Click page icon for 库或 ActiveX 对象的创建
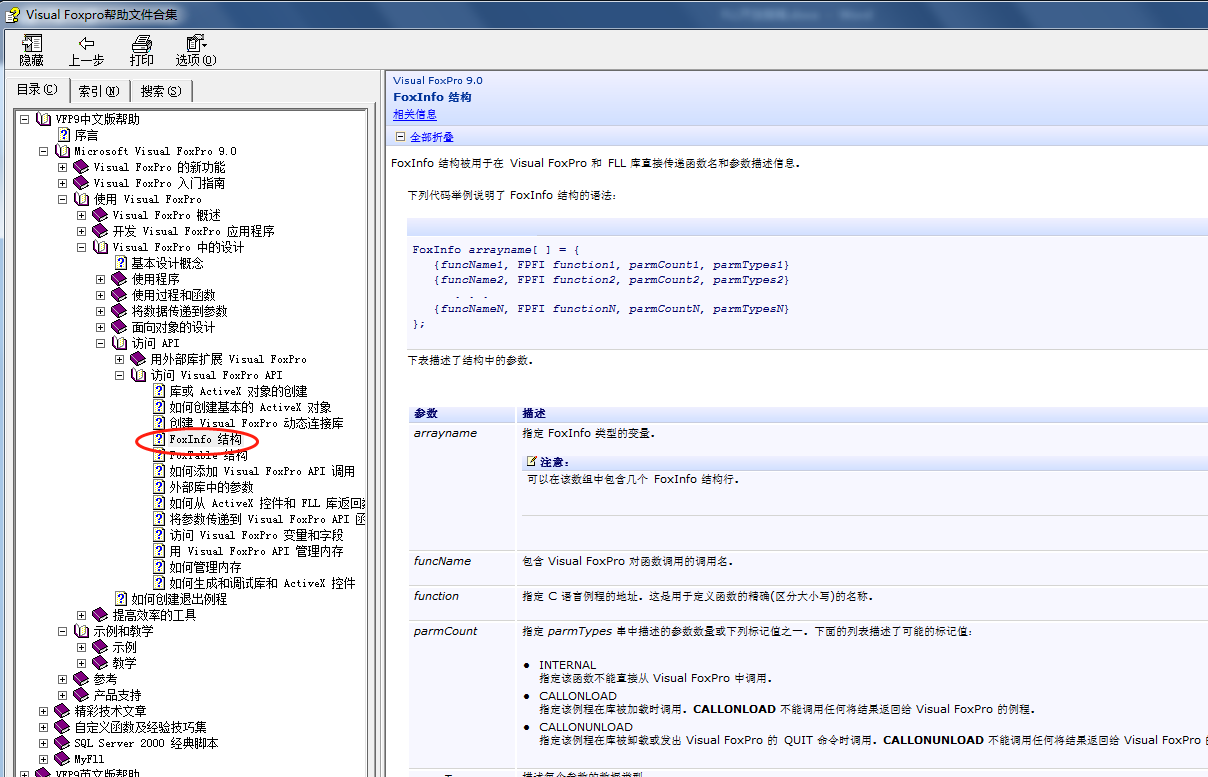 pyautogui.click(x=159, y=391)
